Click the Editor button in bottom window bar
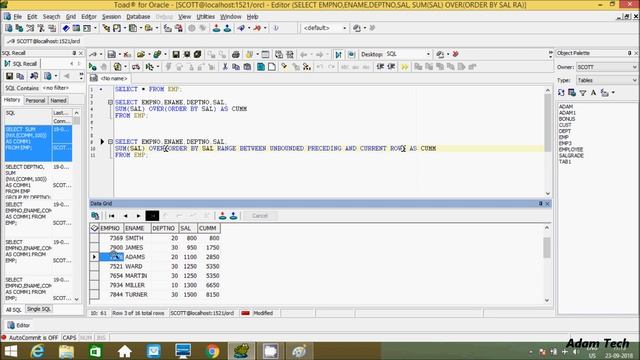640x360 pixels. pyautogui.click(x=19, y=325)
